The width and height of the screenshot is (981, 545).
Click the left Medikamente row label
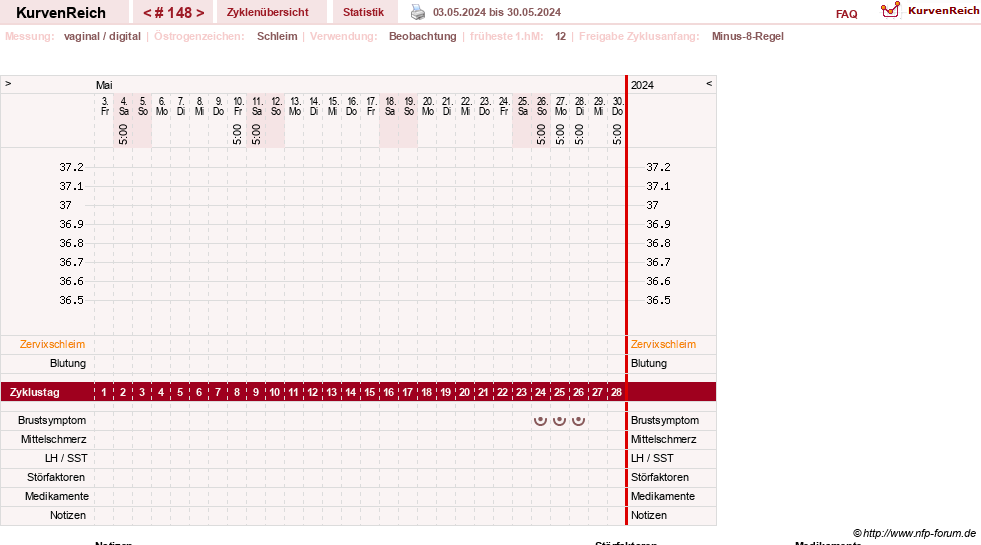(57, 496)
